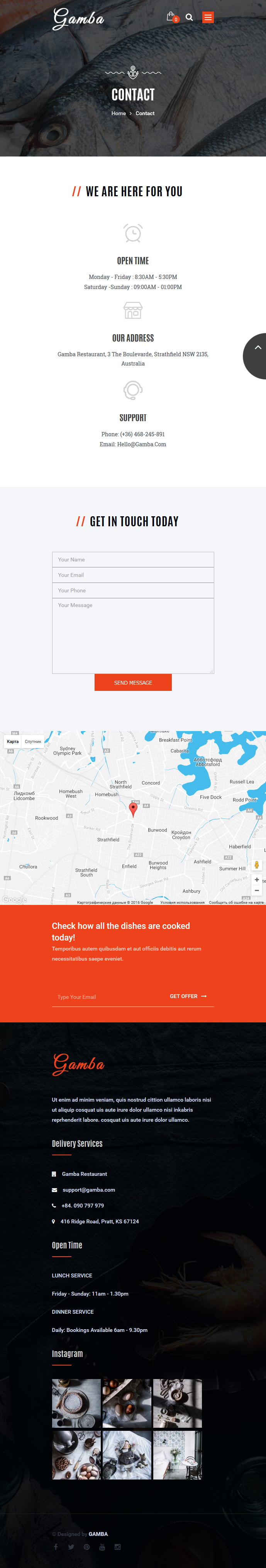
Task: Open the Instagram footer icon
Action: coord(117,1547)
